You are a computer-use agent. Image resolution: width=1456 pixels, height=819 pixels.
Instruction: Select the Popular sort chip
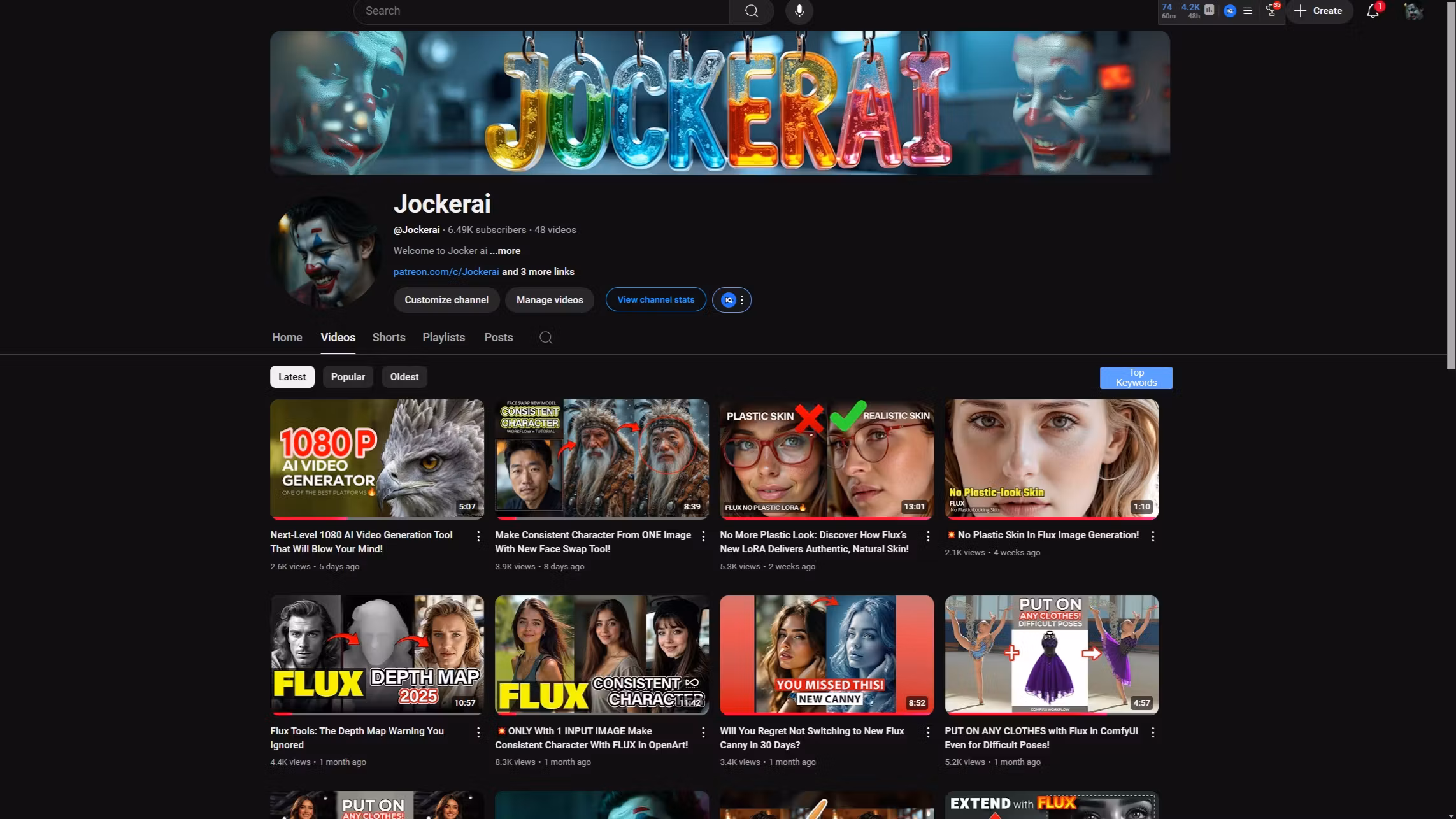[x=348, y=377]
